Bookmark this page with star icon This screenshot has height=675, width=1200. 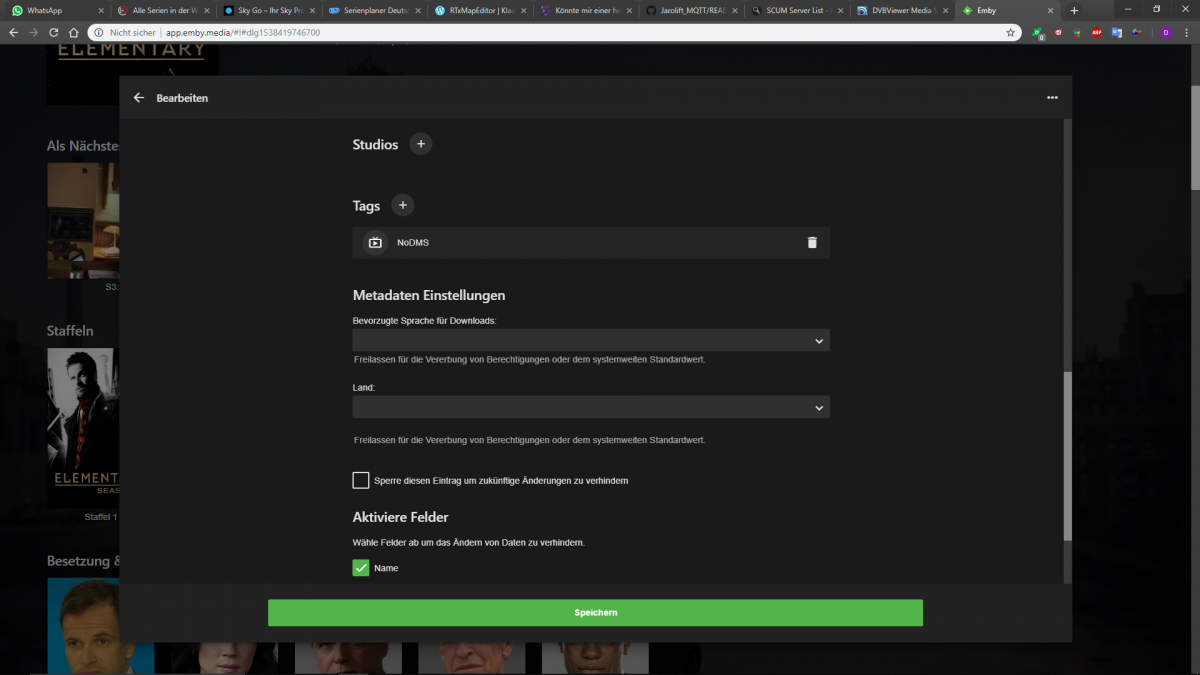tap(1011, 32)
